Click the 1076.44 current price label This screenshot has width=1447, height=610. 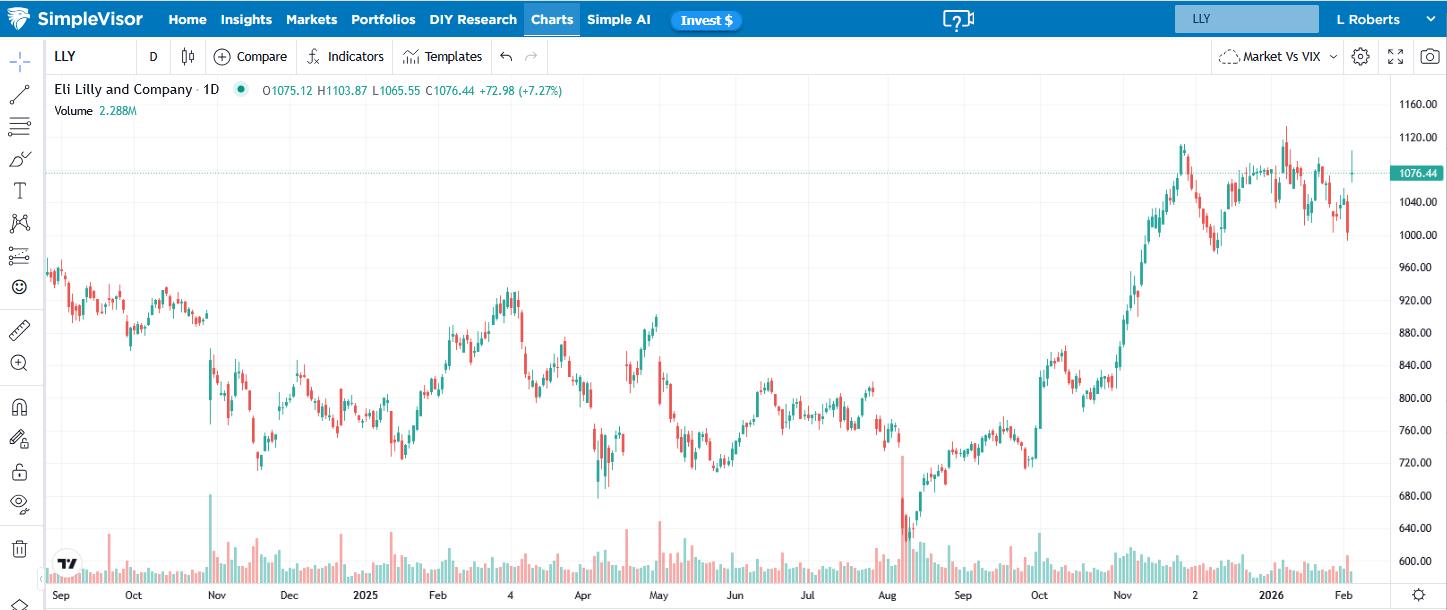pos(1418,173)
